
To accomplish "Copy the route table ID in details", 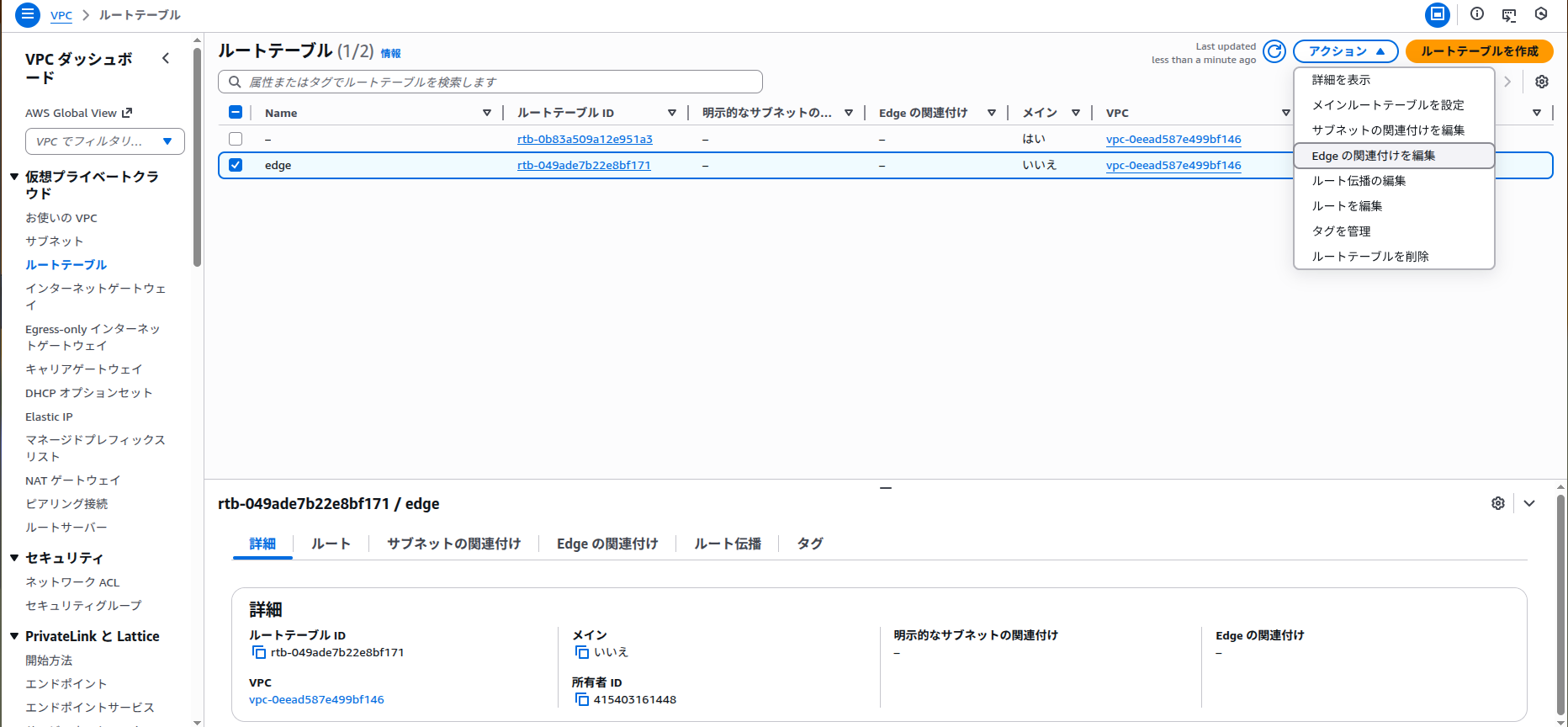I will click(259, 652).
